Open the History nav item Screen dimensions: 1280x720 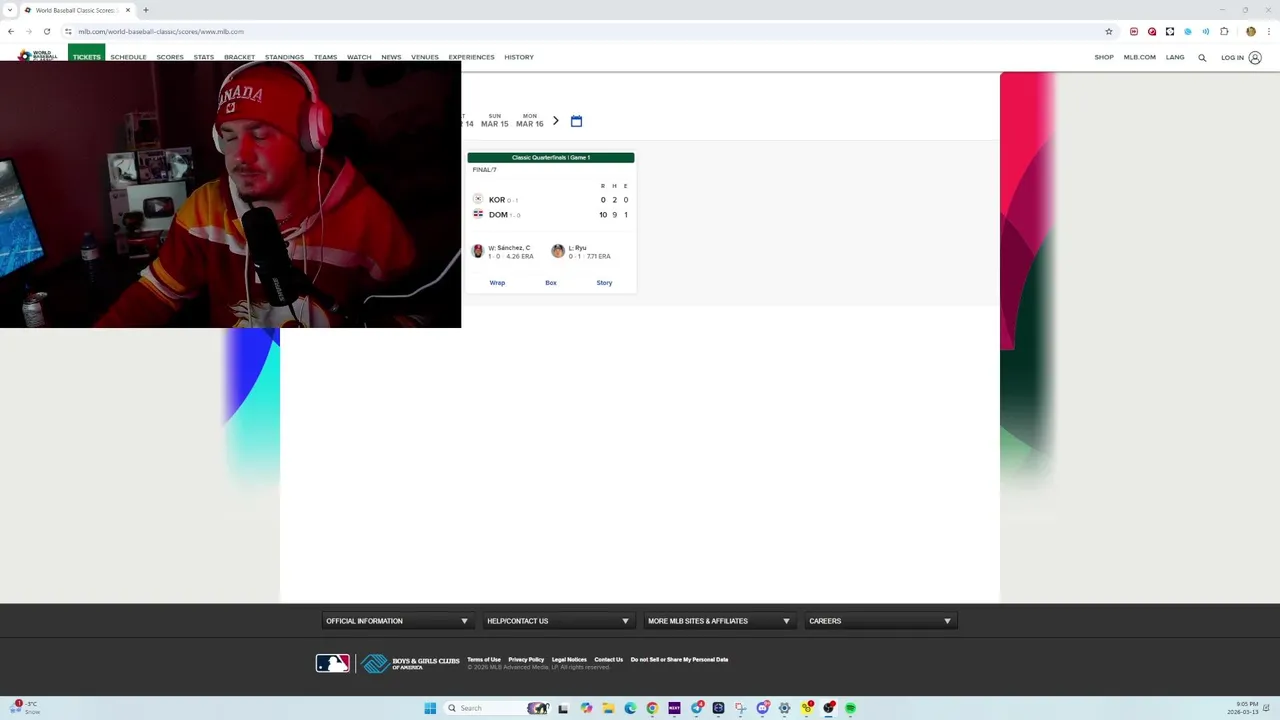[519, 57]
